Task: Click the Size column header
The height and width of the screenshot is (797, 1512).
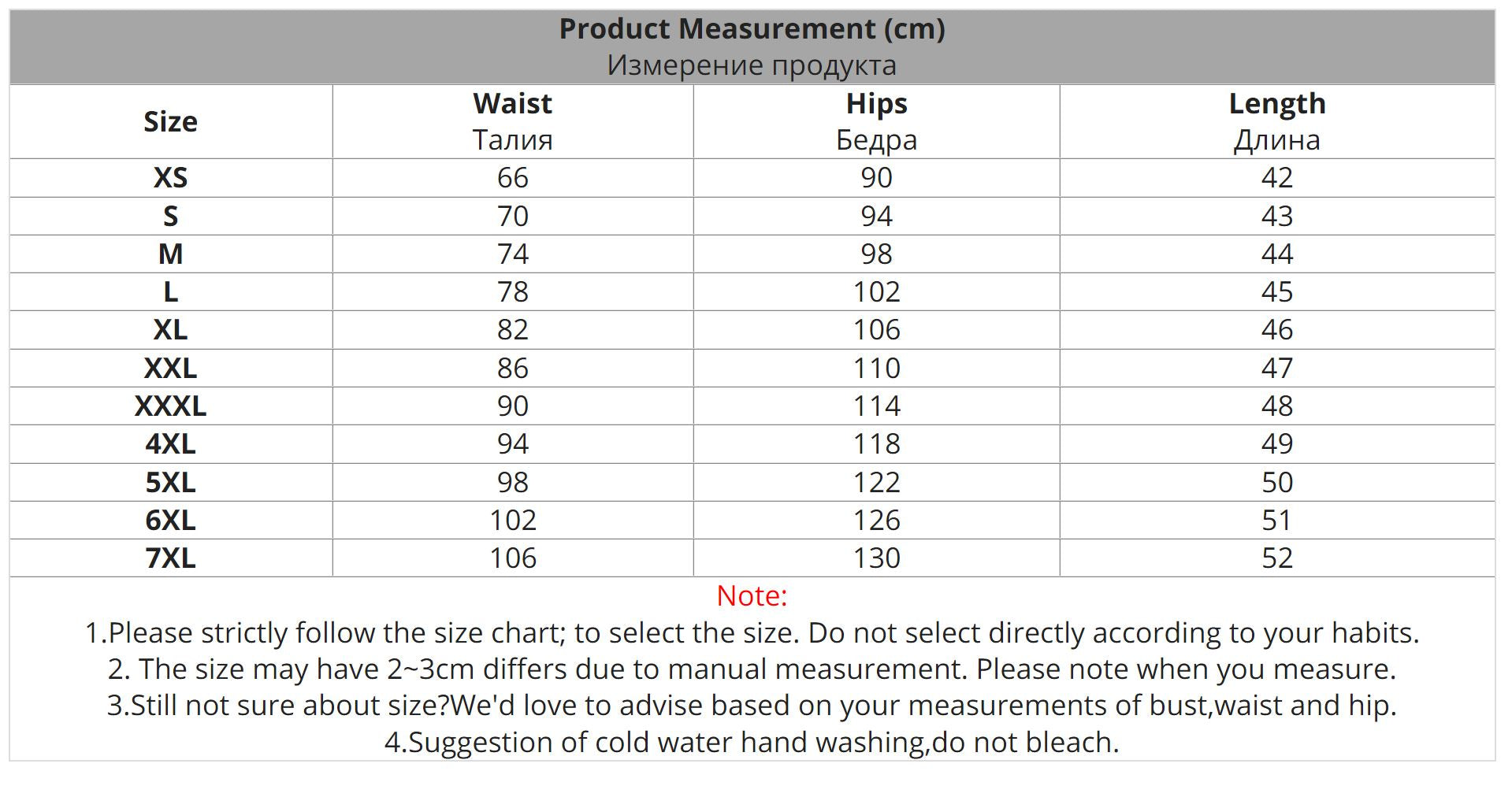Action: (x=170, y=122)
